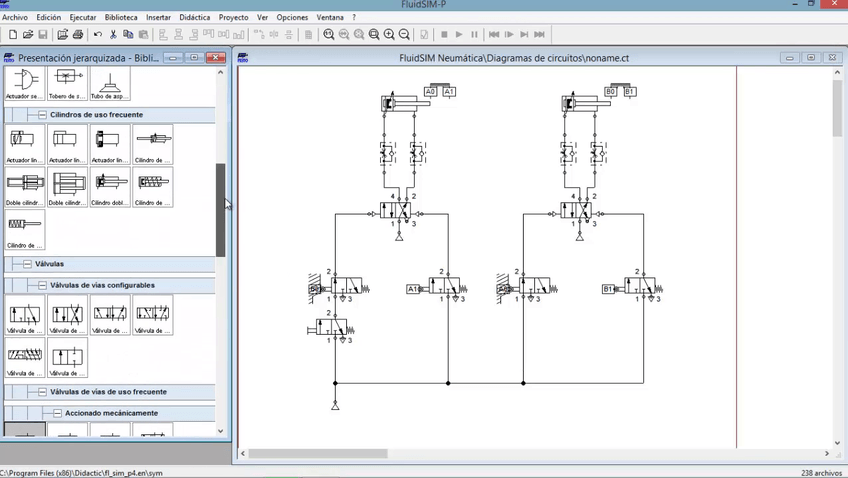Pick the first Doble cilindro component

click(x=25, y=187)
